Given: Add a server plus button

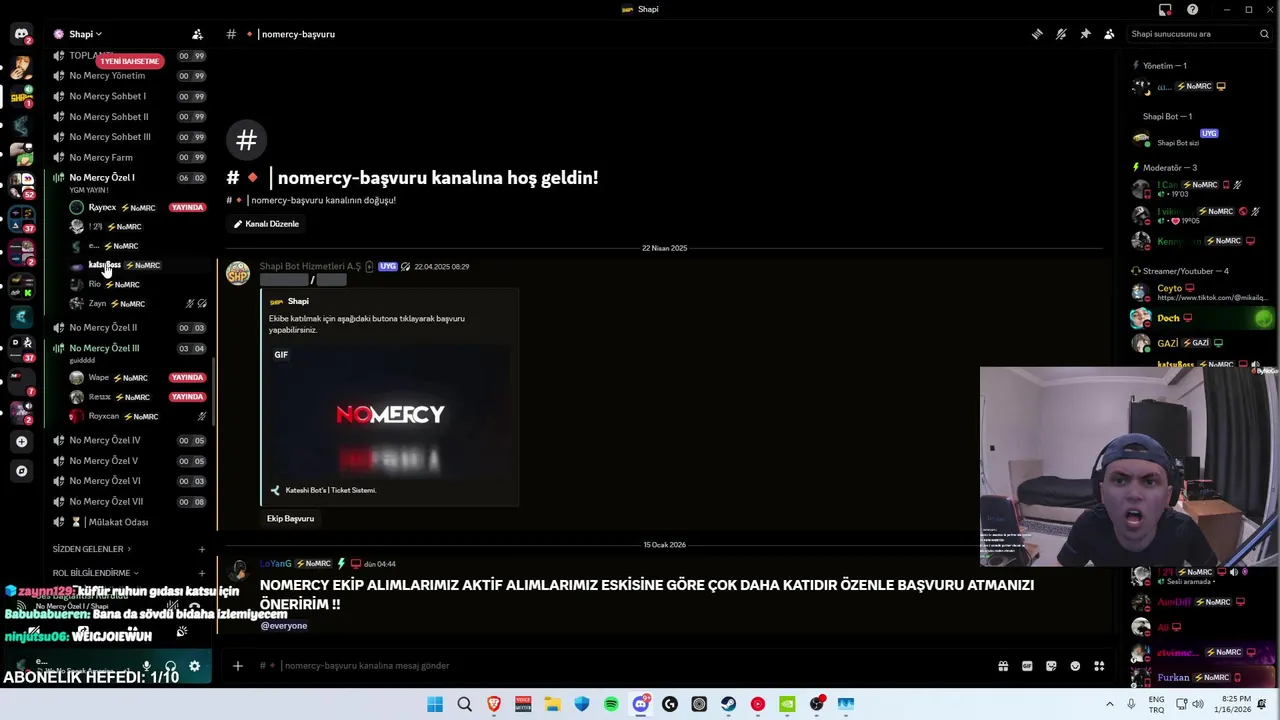Looking at the screenshot, I should pos(21,441).
